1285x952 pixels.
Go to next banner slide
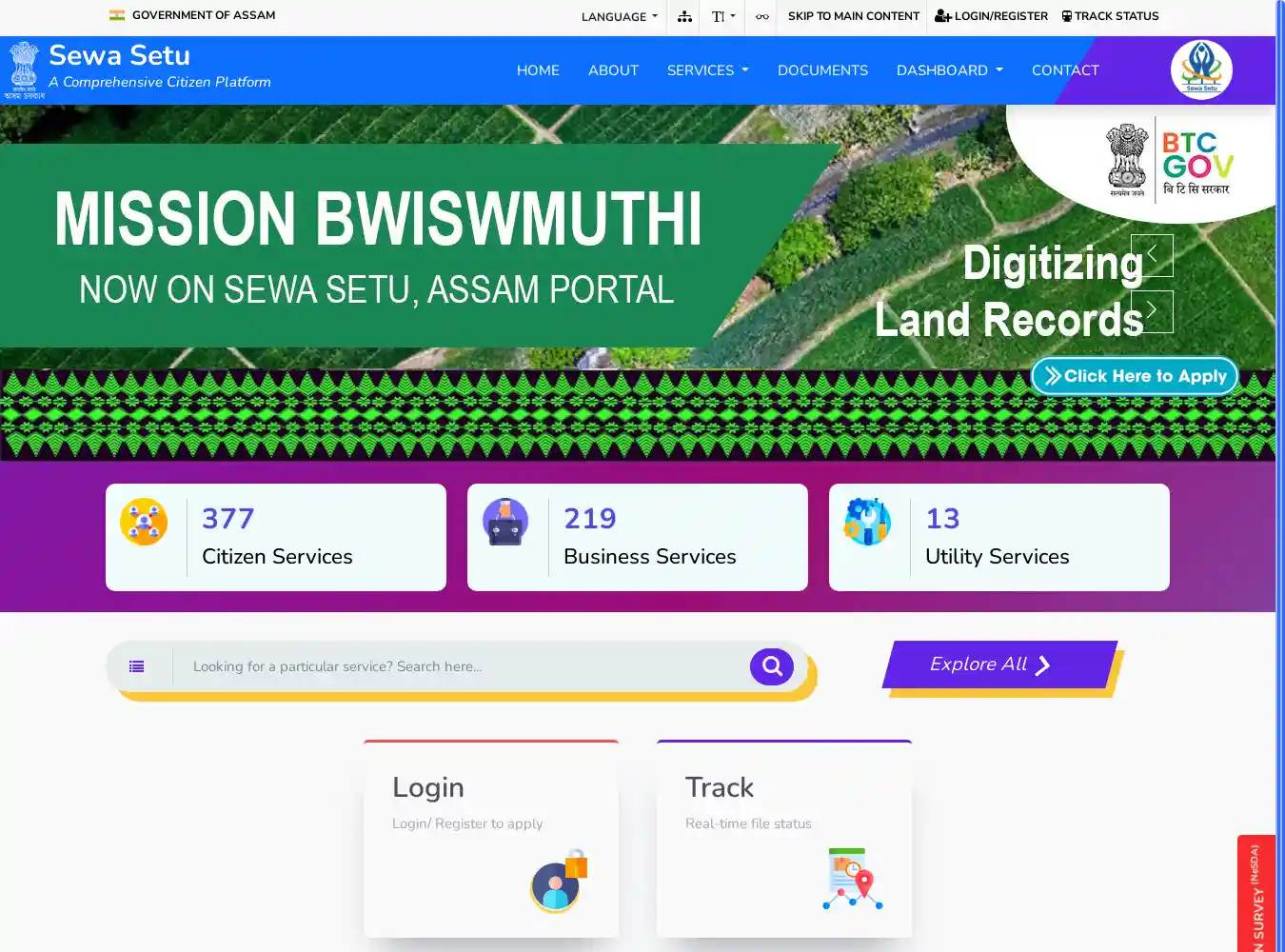tap(1152, 311)
